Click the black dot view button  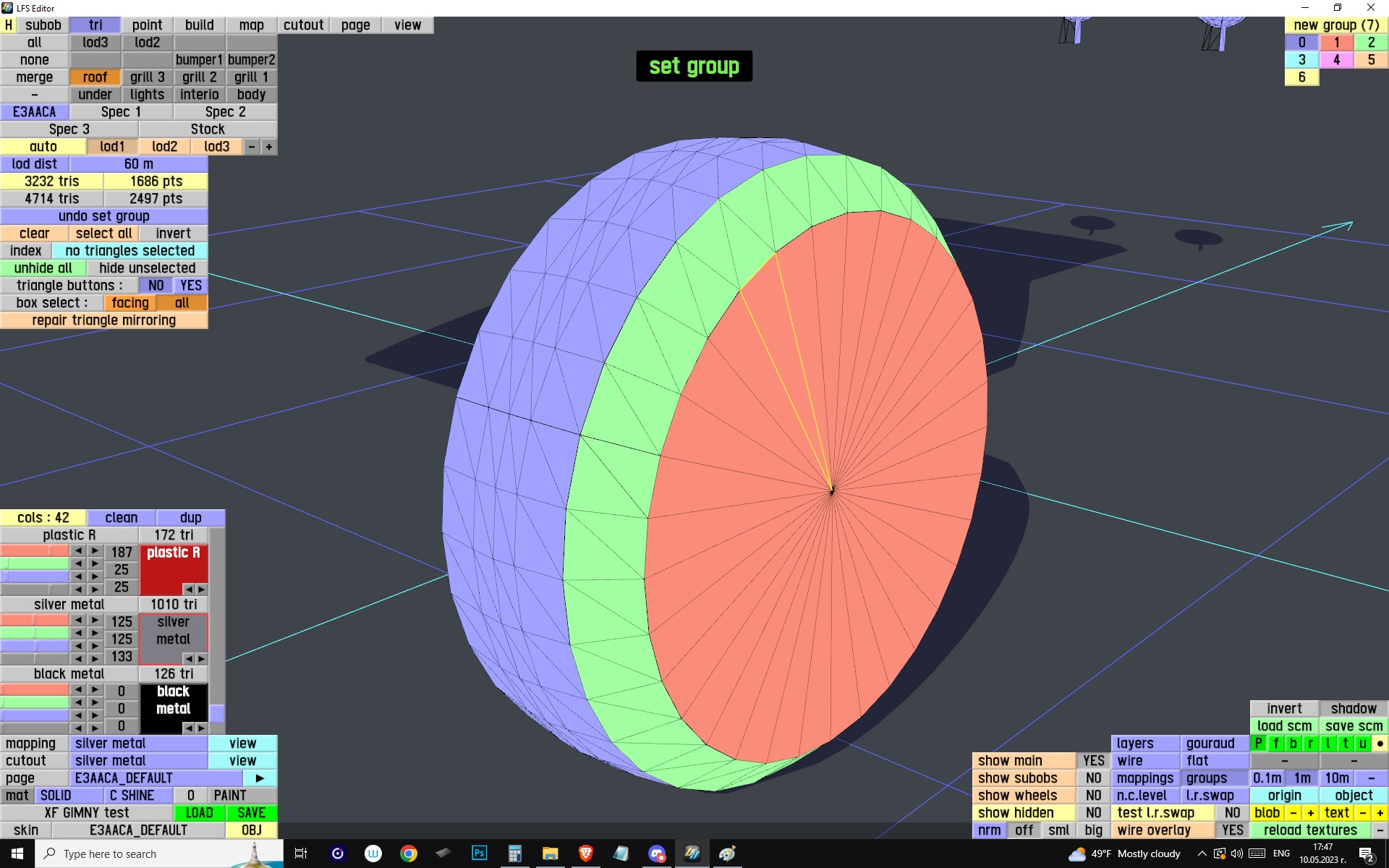[1380, 744]
